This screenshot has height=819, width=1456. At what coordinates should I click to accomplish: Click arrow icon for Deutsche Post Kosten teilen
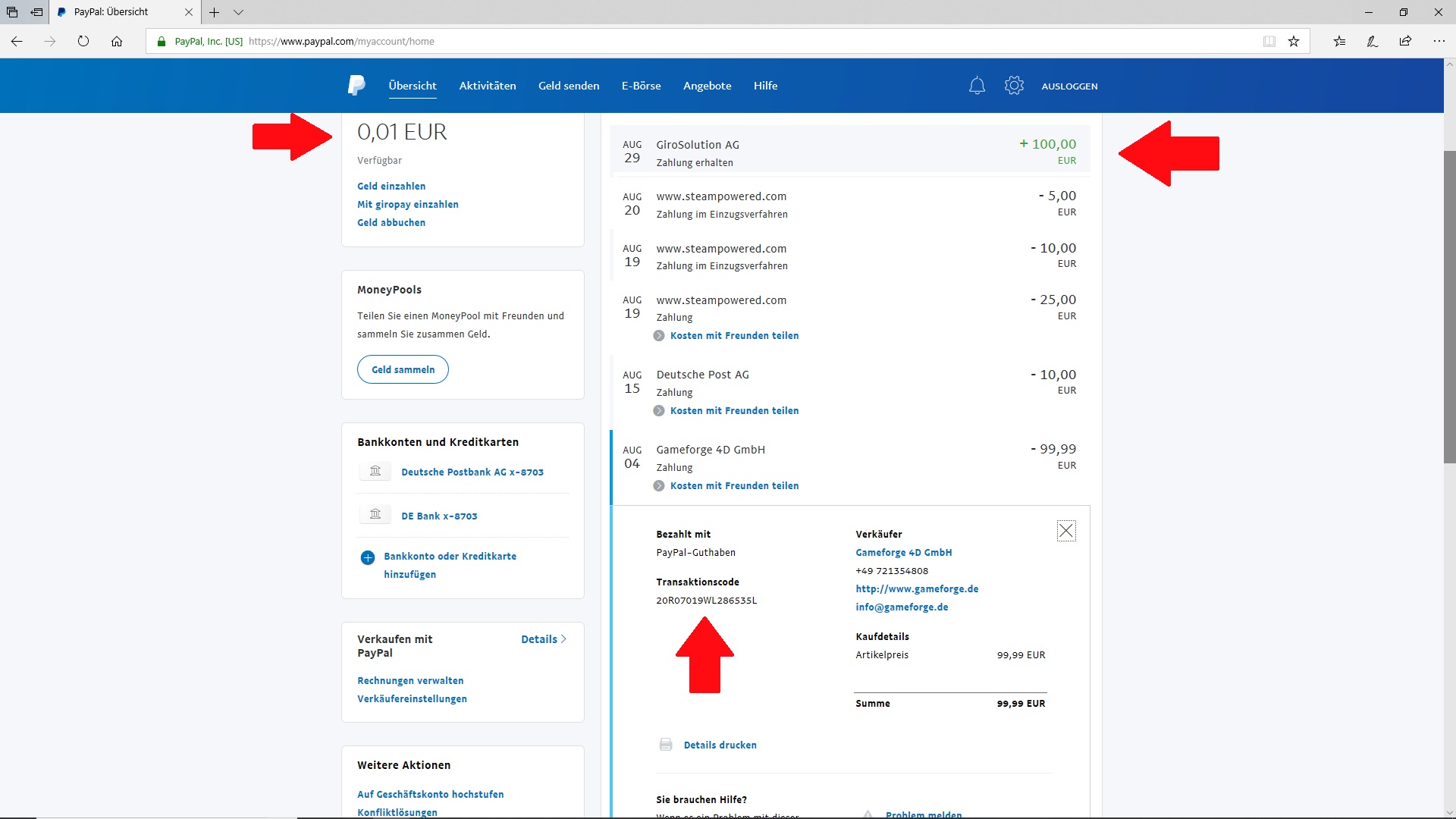659,411
